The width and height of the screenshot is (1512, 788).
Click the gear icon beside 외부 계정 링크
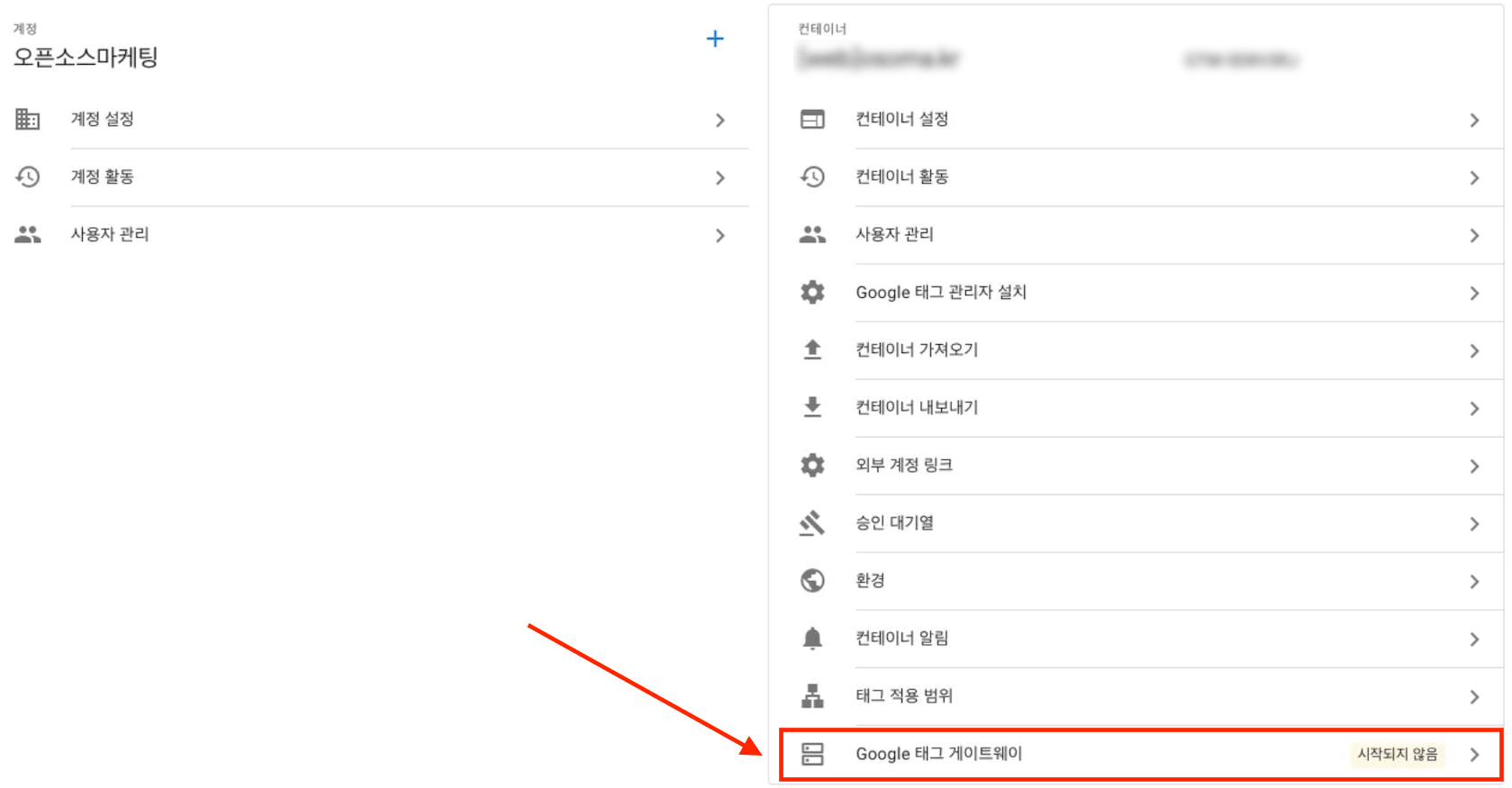(x=812, y=465)
